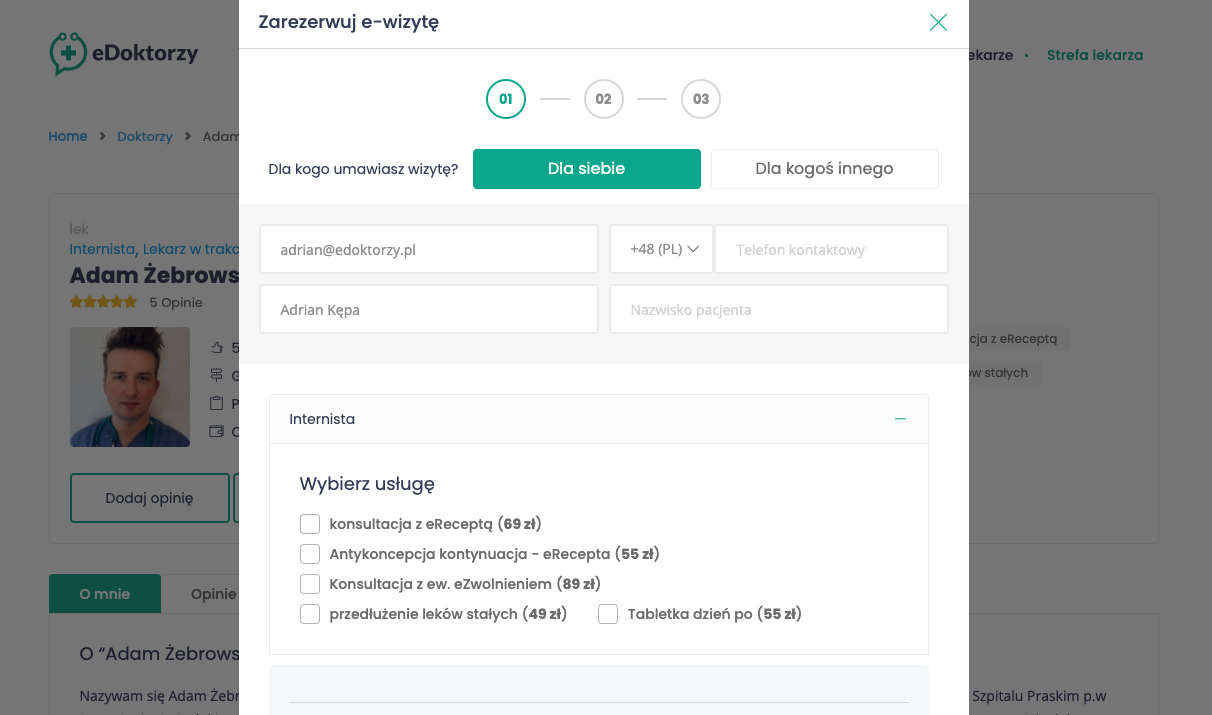Close the e-wizyta booking dialog
Screen dimensions: 1212x715
(x=937, y=23)
